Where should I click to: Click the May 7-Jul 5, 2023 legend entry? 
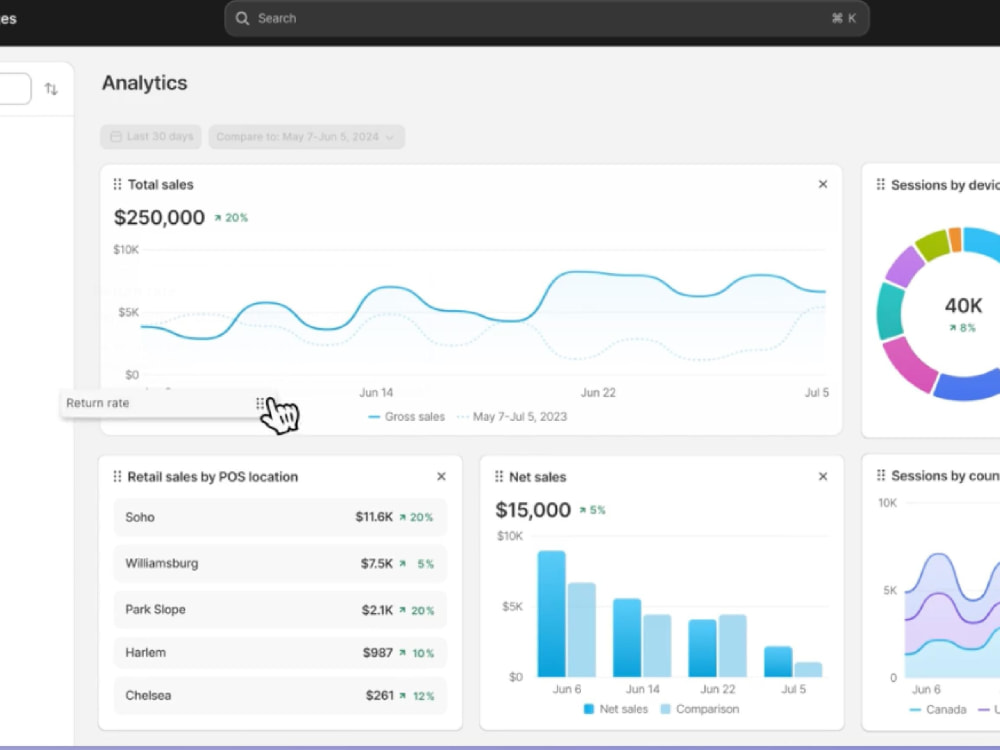coord(512,416)
